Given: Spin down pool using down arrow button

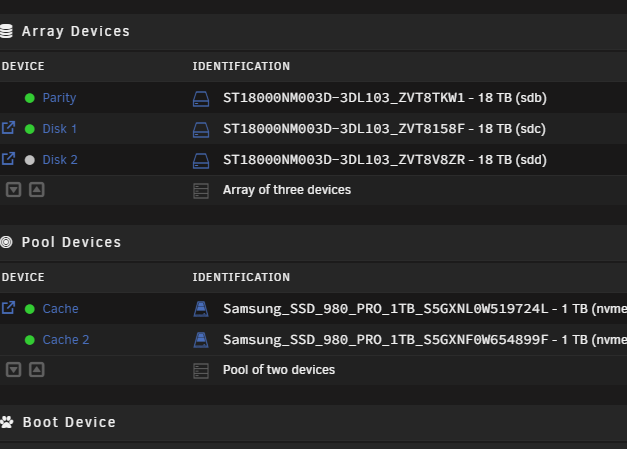Looking at the screenshot, I should click(x=13, y=369).
